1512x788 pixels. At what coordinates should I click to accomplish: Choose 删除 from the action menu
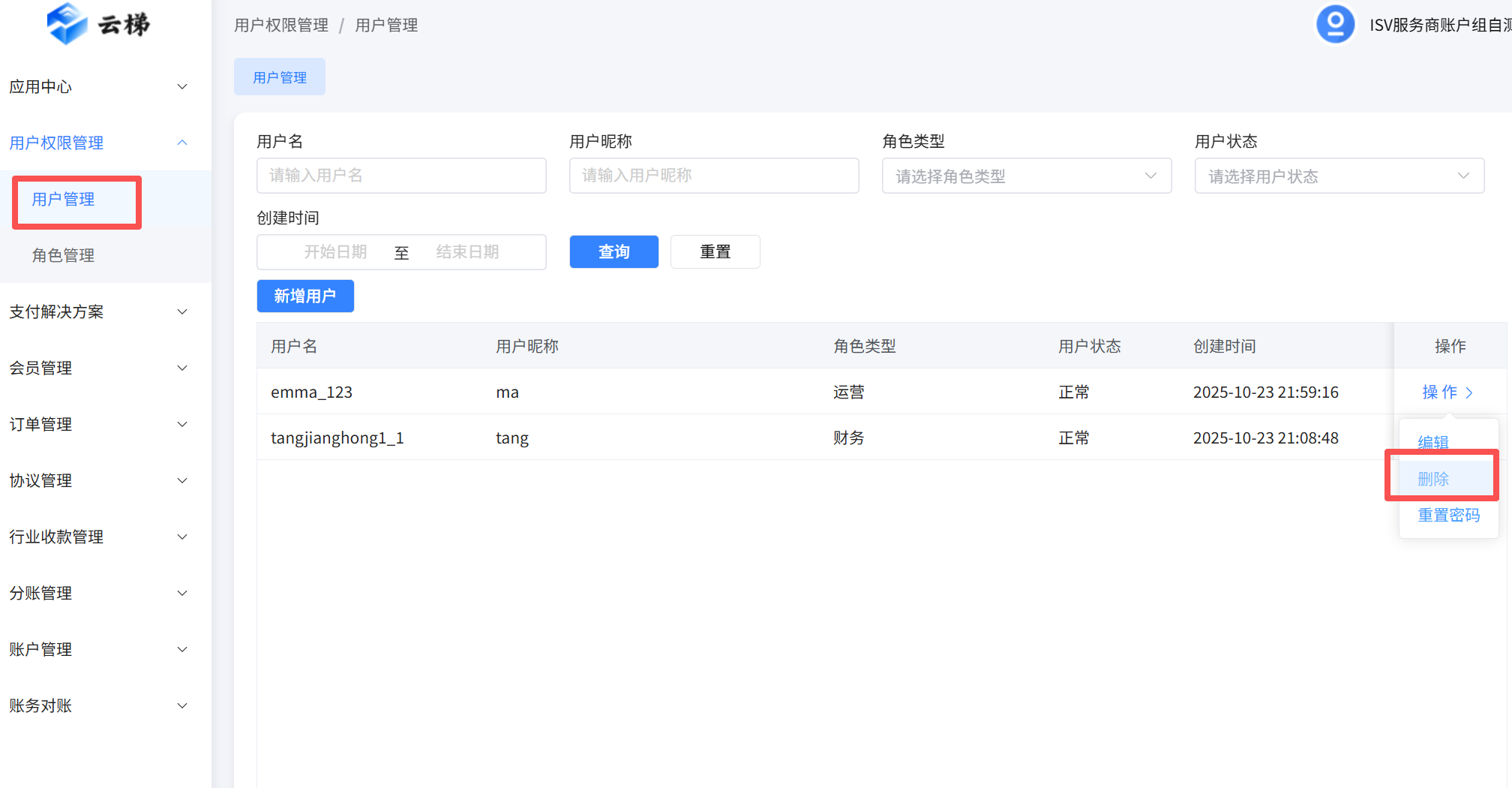click(1433, 479)
